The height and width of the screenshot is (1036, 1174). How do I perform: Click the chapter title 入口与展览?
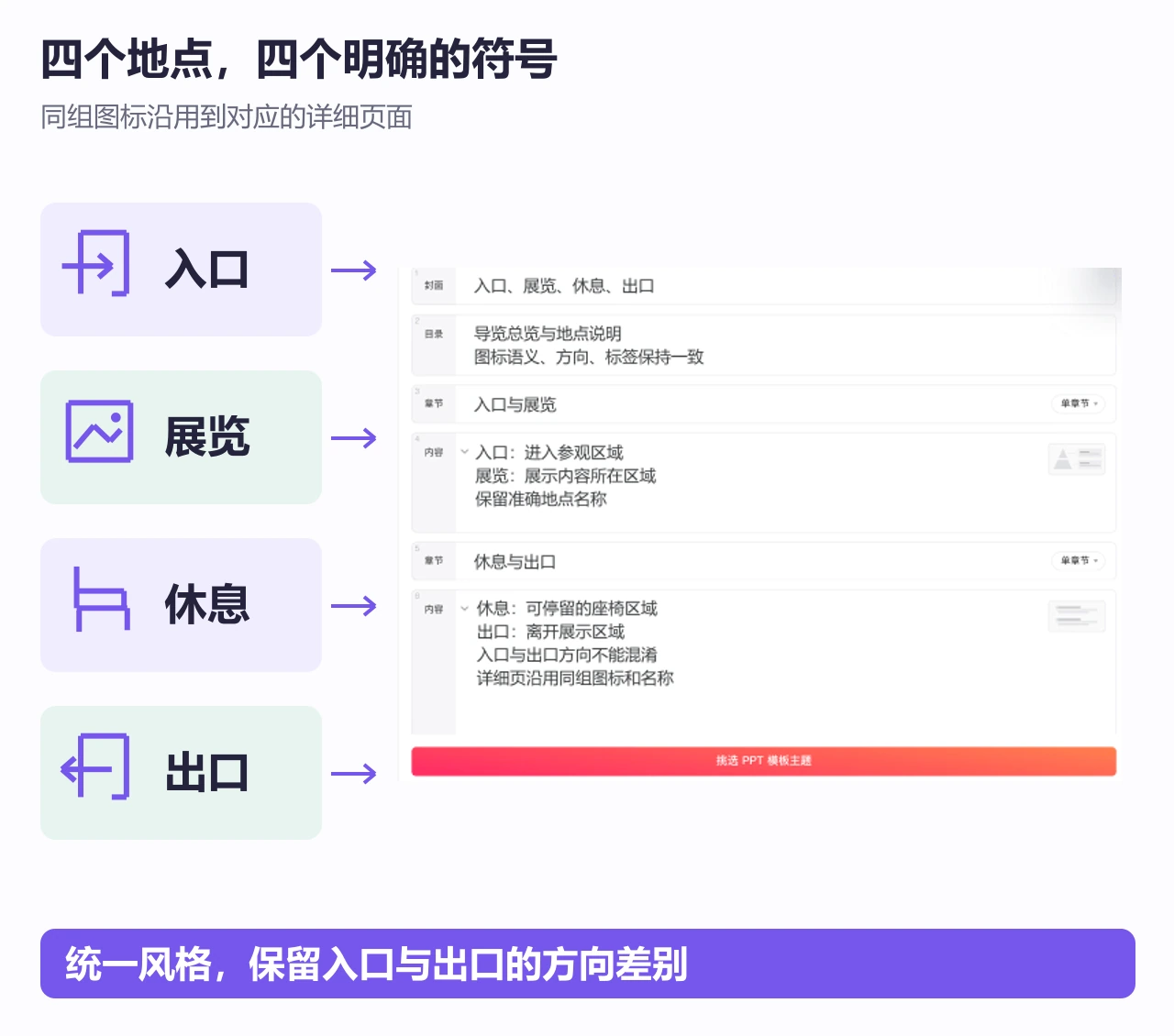(x=514, y=404)
